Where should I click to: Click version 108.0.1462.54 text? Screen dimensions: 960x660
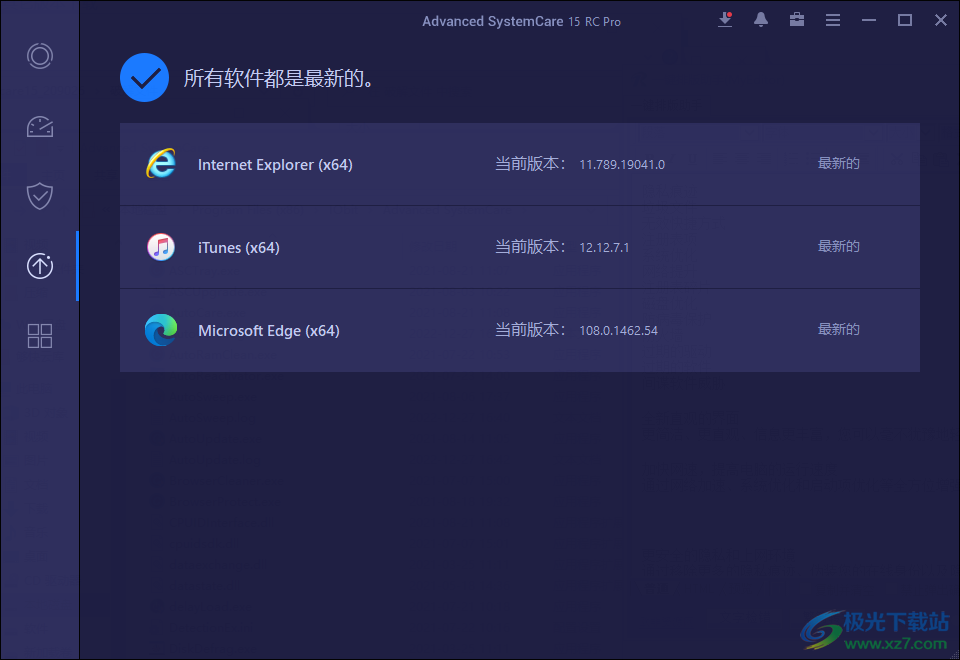click(x=618, y=331)
